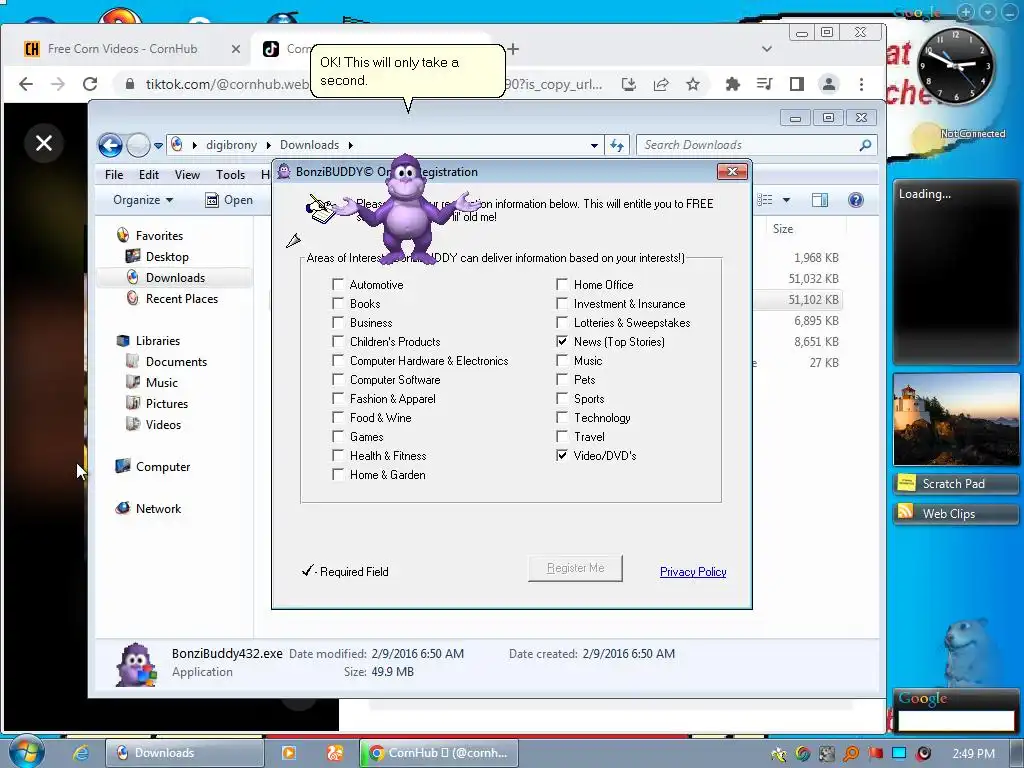Image resolution: width=1024 pixels, height=768 pixels.
Task: Open the view options dropdown arrow
Action: (786, 200)
